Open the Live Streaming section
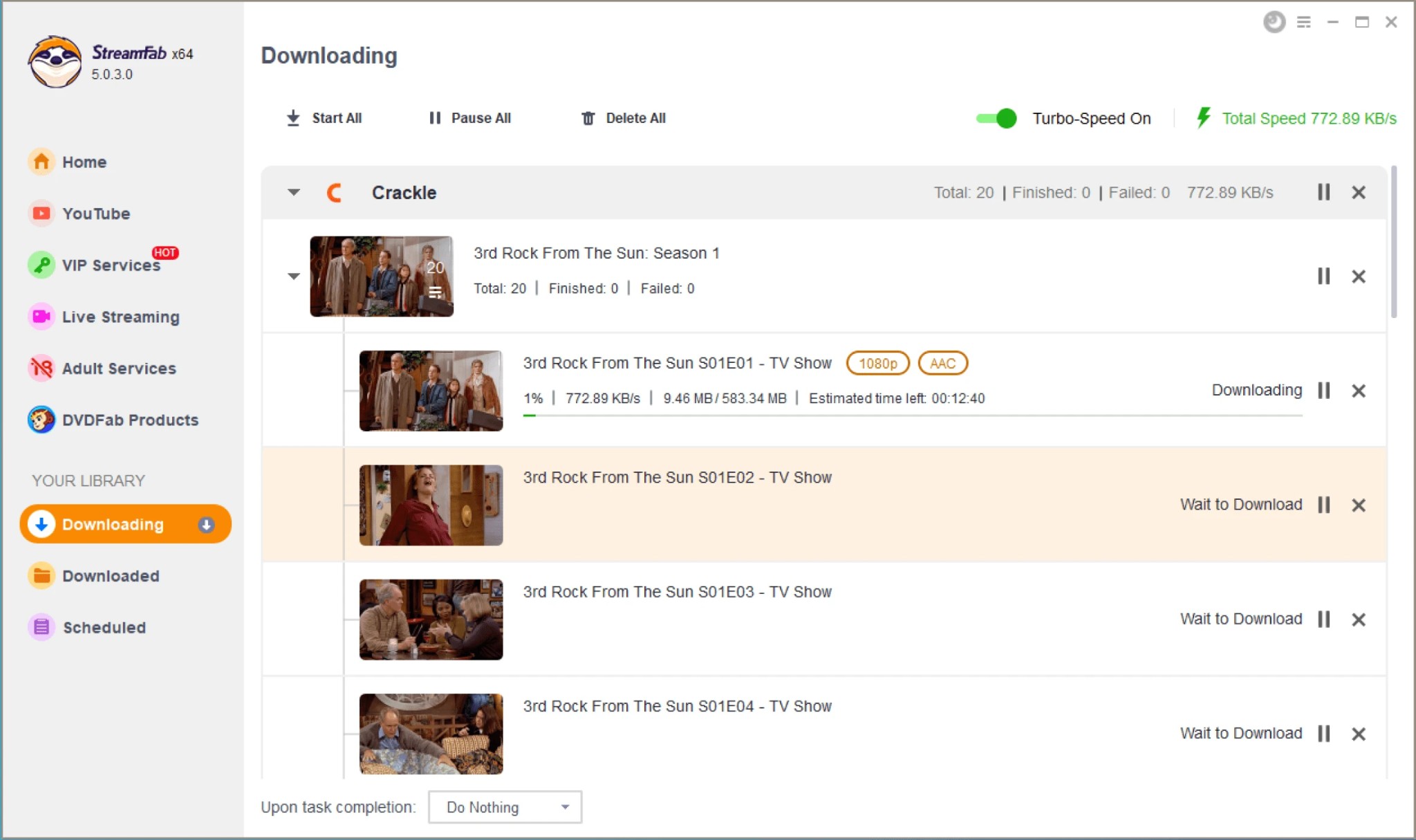Image resolution: width=1416 pixels, height=840 pixels. click(x=120, y=317)
